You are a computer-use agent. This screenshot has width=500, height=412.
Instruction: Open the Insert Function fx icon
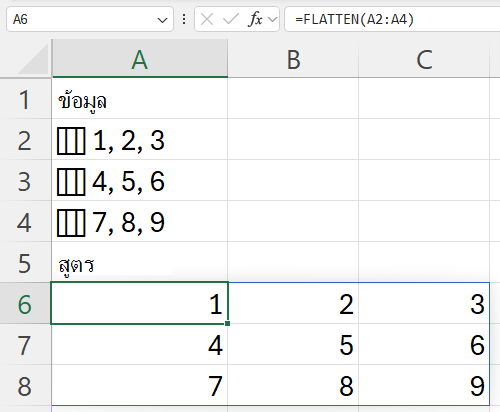(x=255, y=19)
